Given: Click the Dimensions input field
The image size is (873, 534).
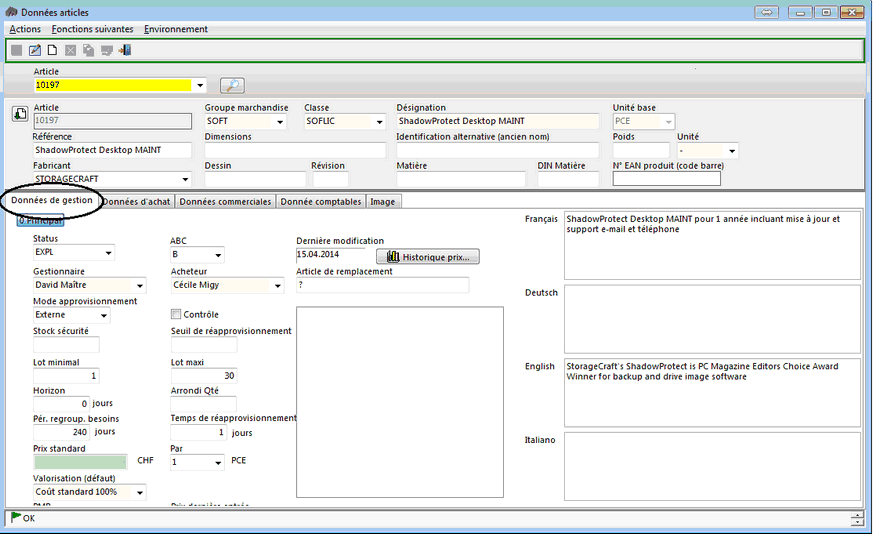Looking at the screenshot, I should click(295, 150).
